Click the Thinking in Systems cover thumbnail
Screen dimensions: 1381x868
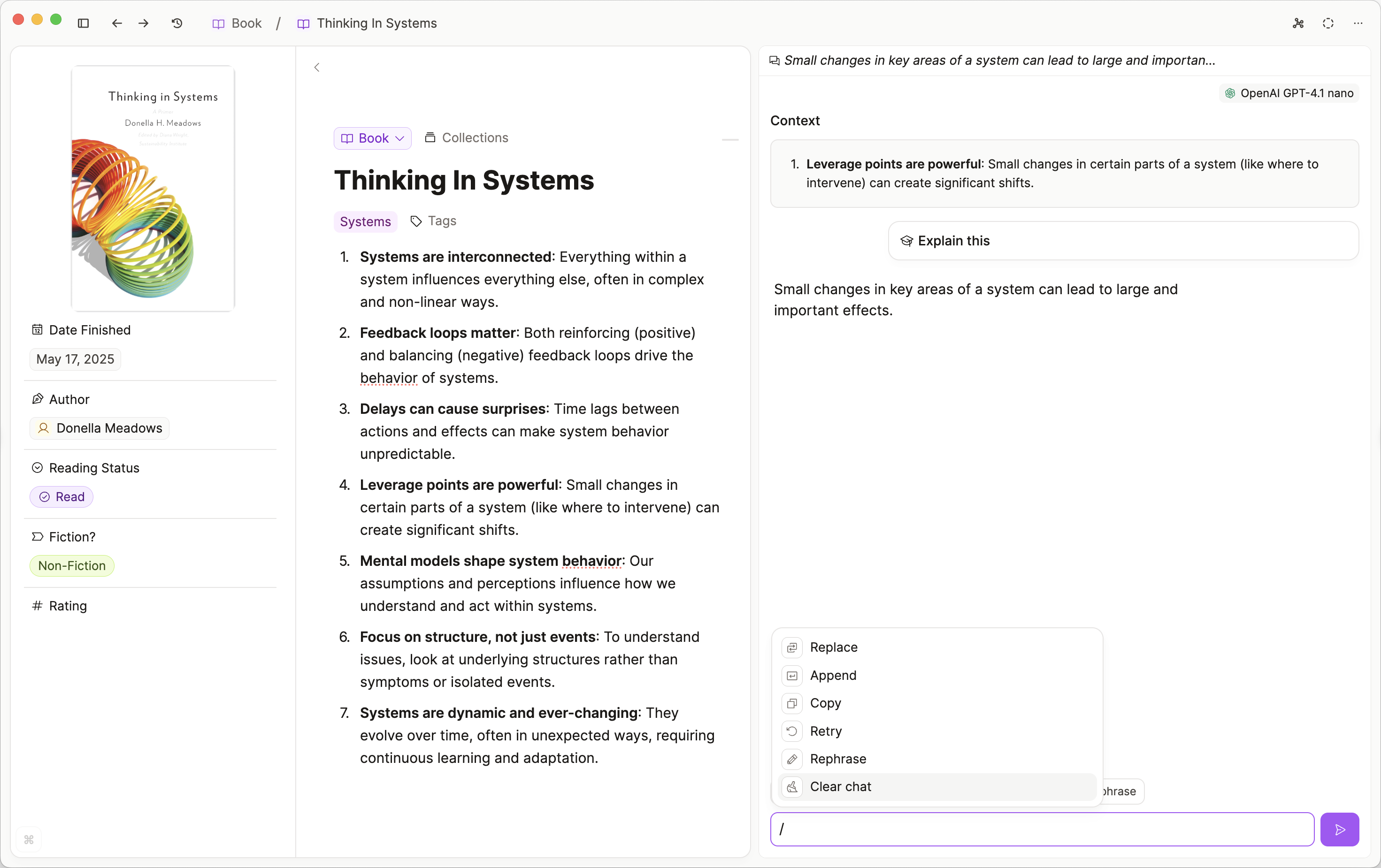pyautogui.click(x=153, y=189)
